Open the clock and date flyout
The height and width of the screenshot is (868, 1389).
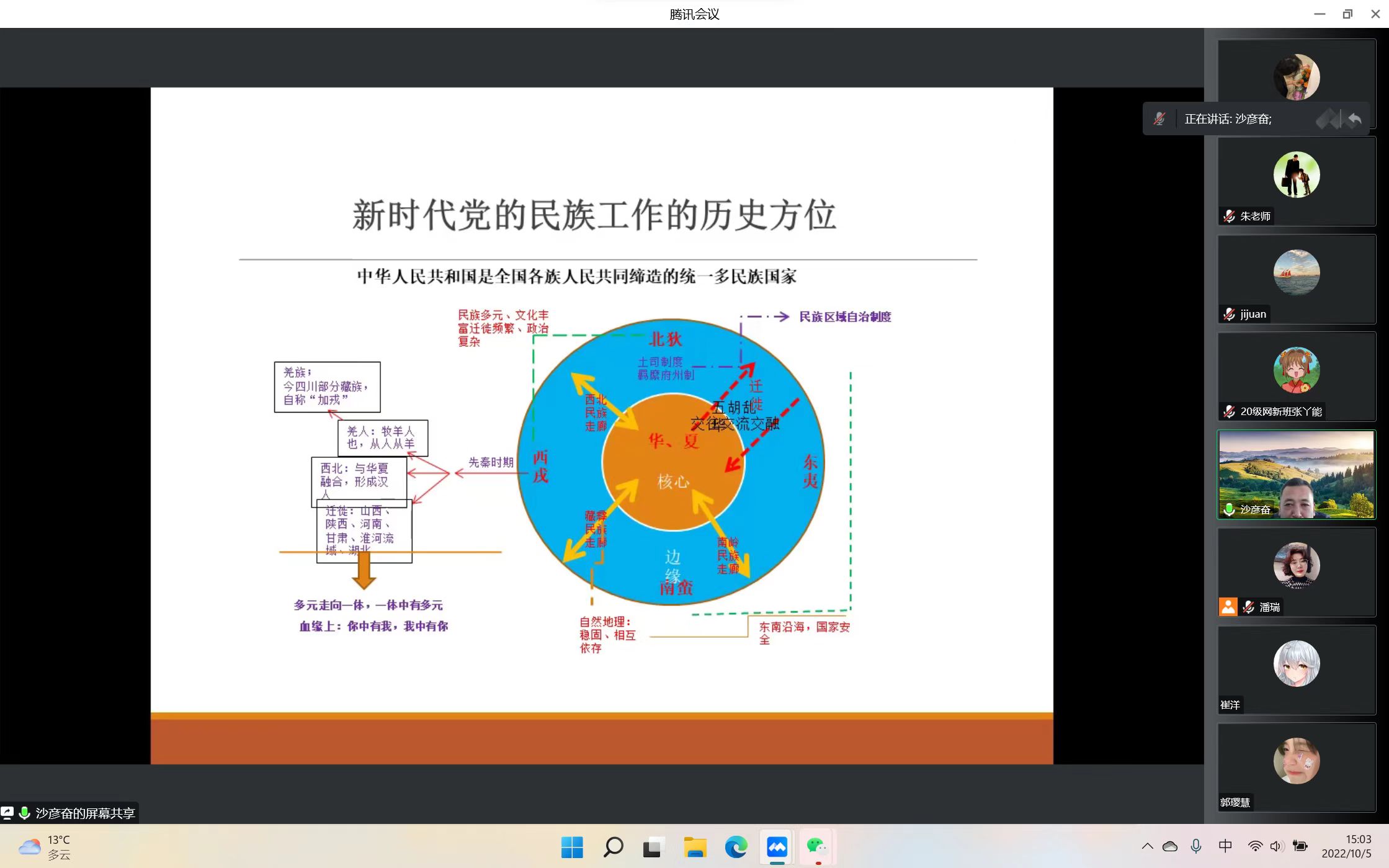click(1346, 846)
